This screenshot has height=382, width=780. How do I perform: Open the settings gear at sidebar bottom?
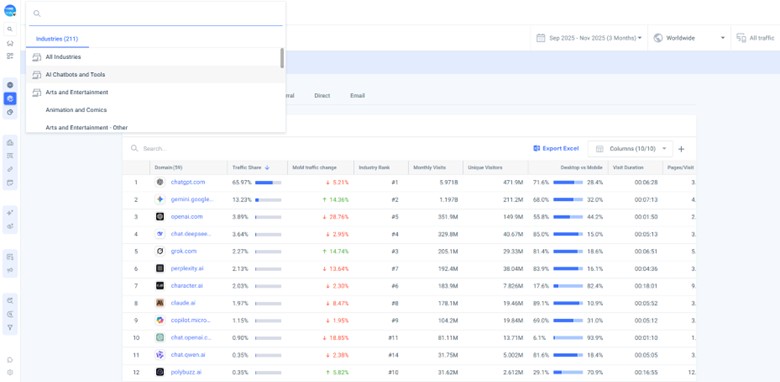tap(10, 372)
